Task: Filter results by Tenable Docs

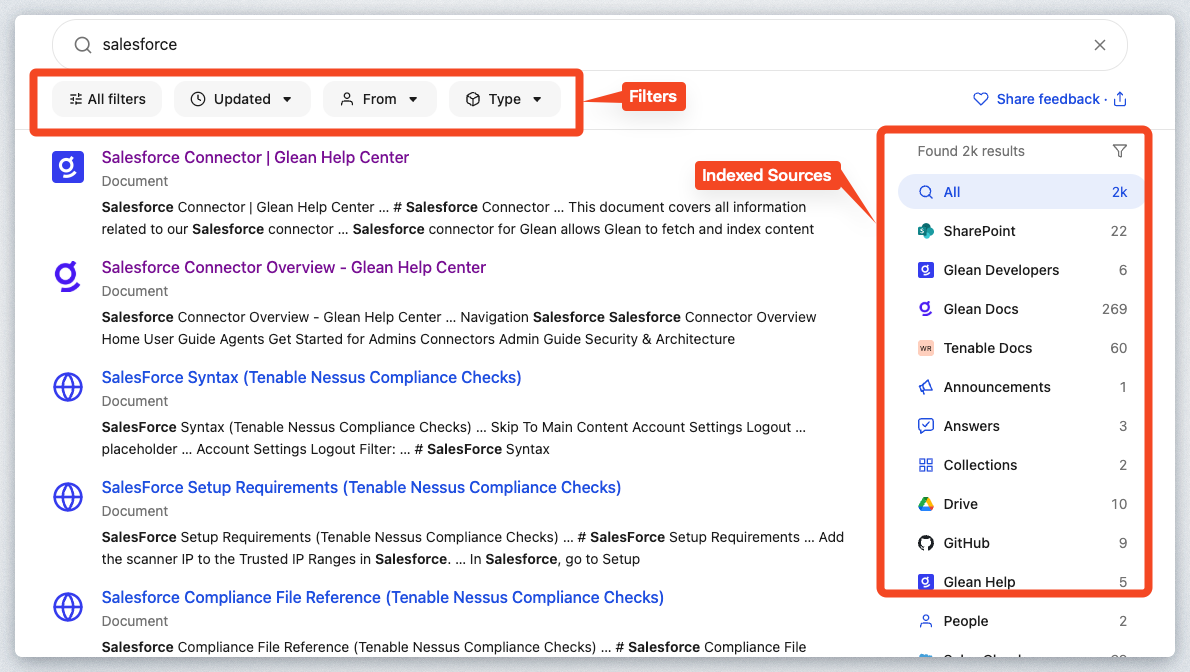Action: click(987, 348)
